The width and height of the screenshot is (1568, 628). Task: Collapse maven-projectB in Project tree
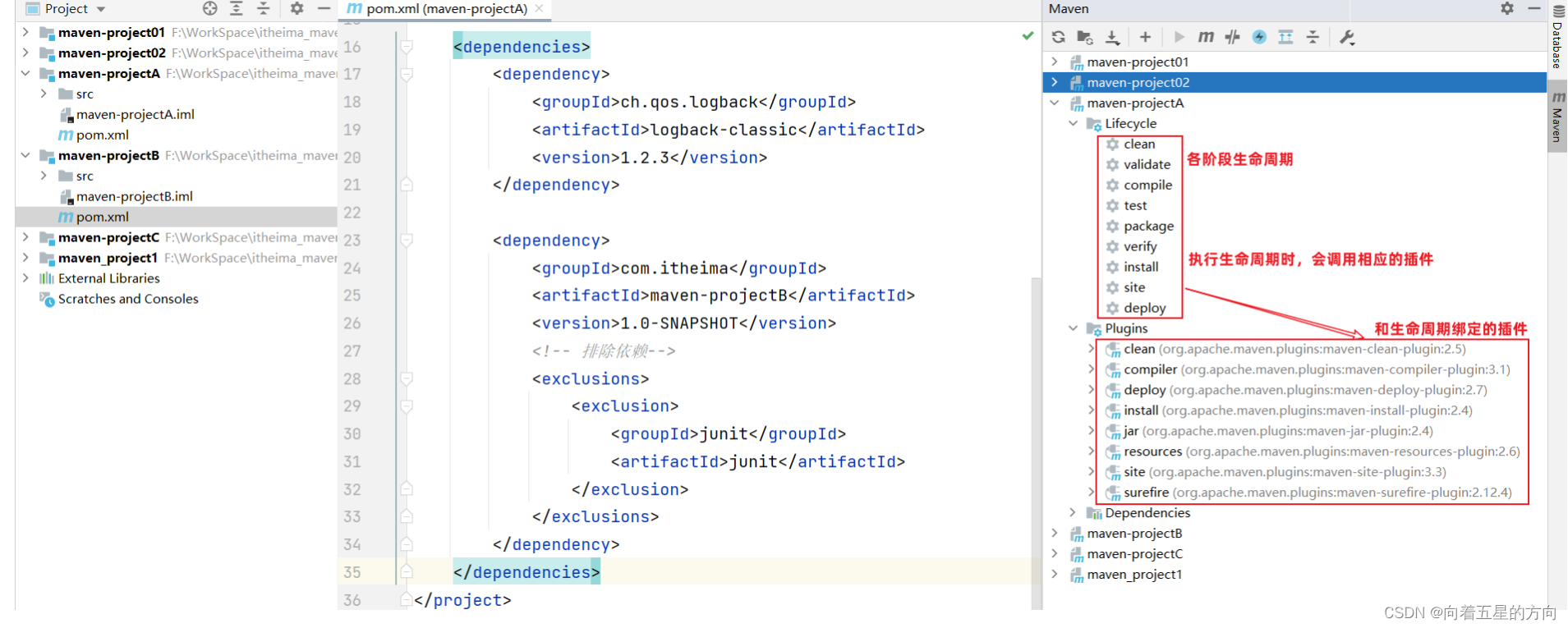tap(25, 155)
